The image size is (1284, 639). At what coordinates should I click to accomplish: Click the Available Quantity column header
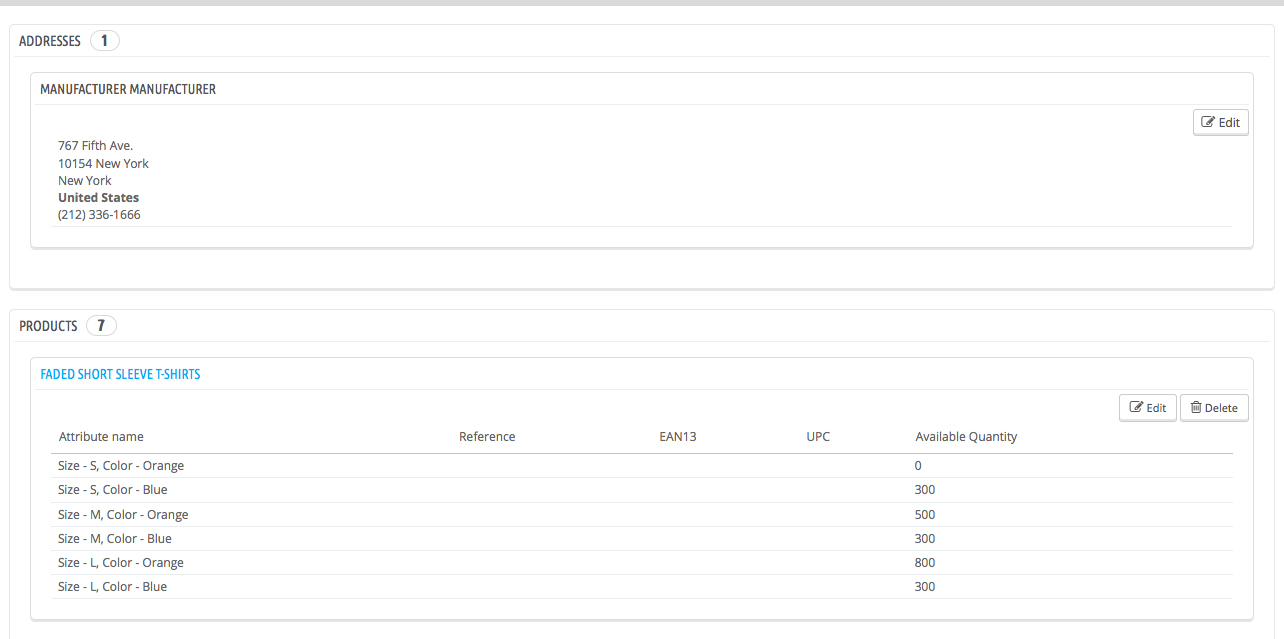[x=966, y=436]
